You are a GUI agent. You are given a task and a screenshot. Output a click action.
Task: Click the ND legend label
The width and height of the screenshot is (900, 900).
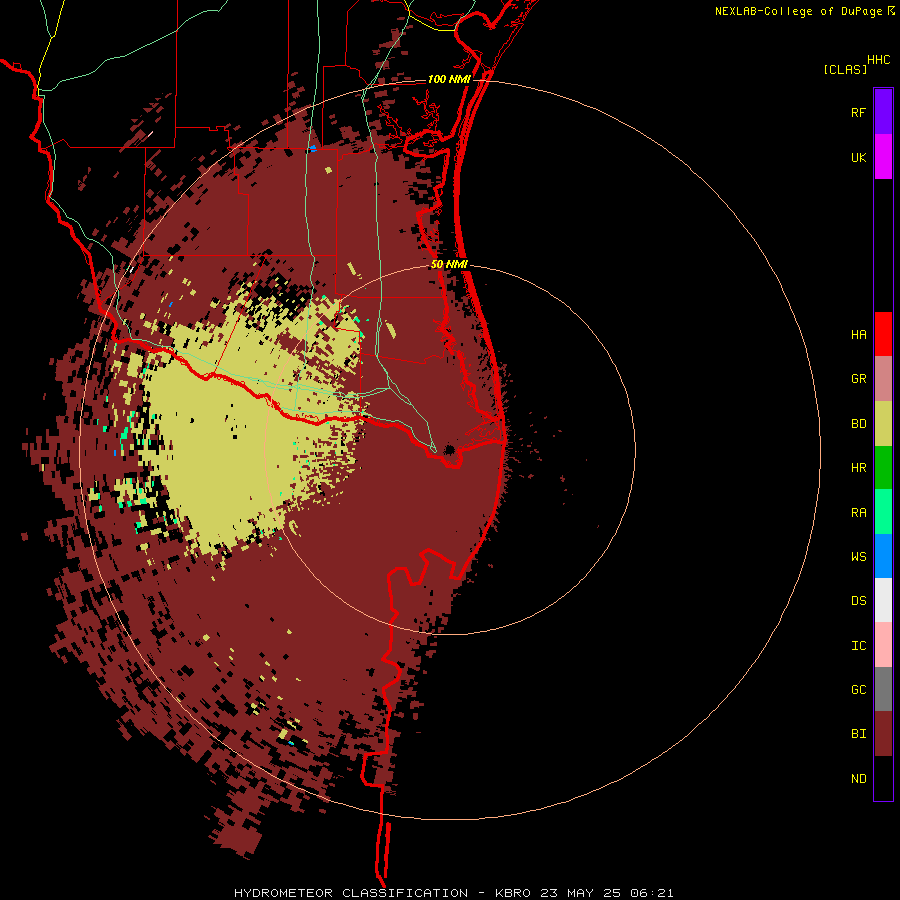point(858,779)
